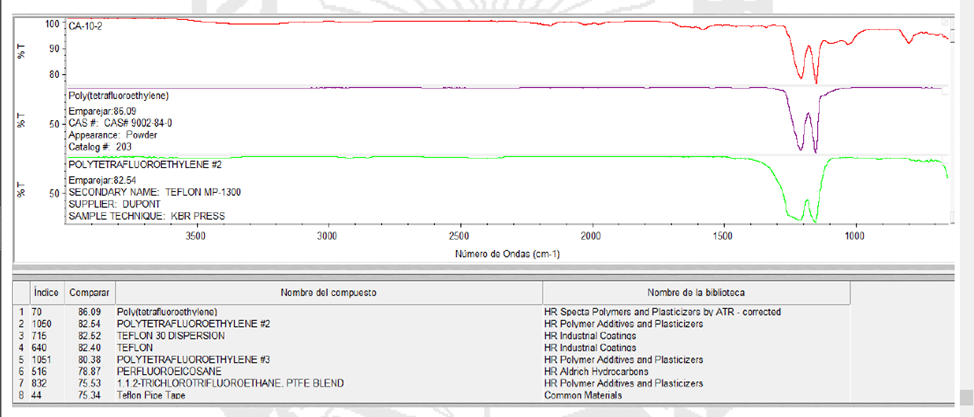Choose the Teflon Pipe Tape result

point(158,396)
